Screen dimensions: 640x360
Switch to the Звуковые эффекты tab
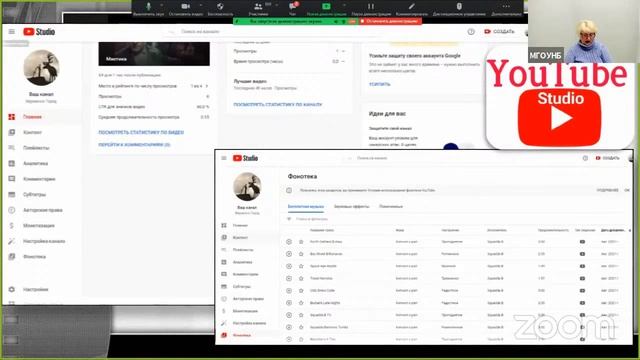(351, 207)
